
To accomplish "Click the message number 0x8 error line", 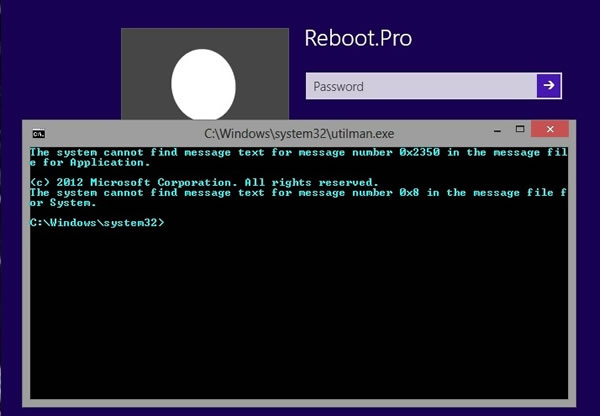I will [299, 193].
